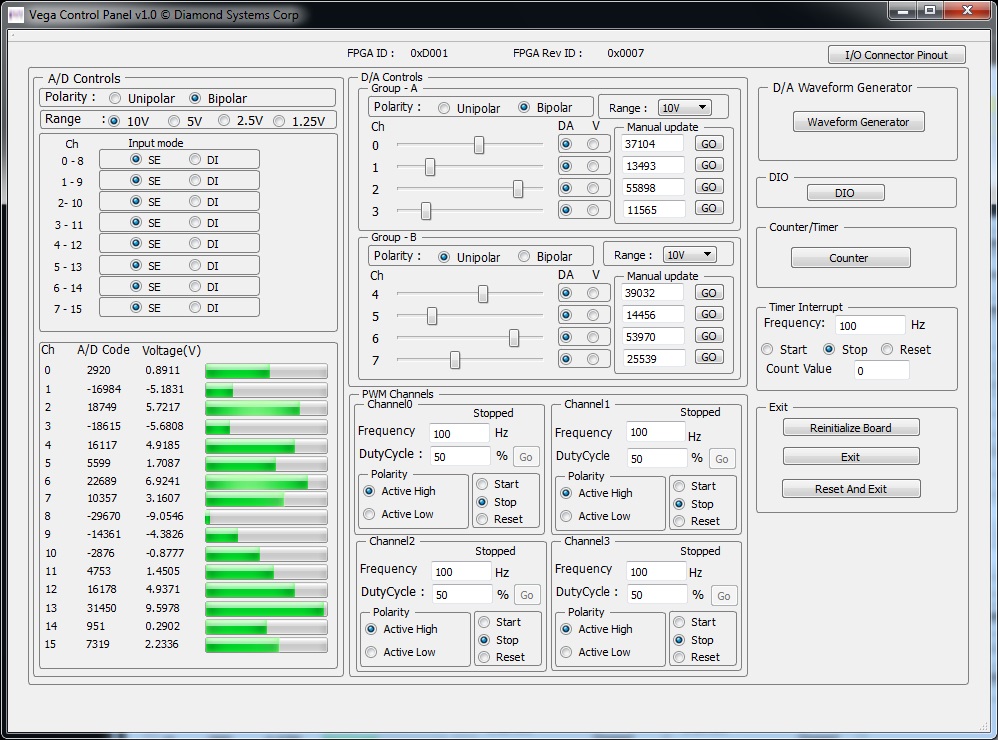Click Reset And Exit button
The image size is (998, 740).
[x=851, y=489]
